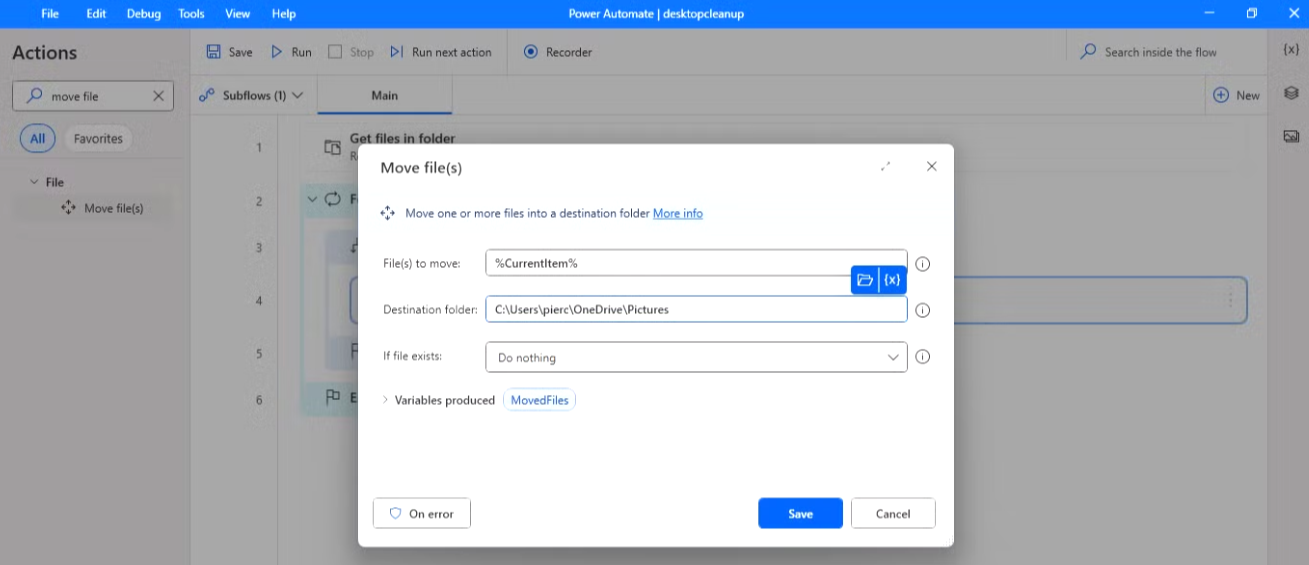Open the Edit menu
Viewport: 1309px width, 565px height.
coord(96,14)
